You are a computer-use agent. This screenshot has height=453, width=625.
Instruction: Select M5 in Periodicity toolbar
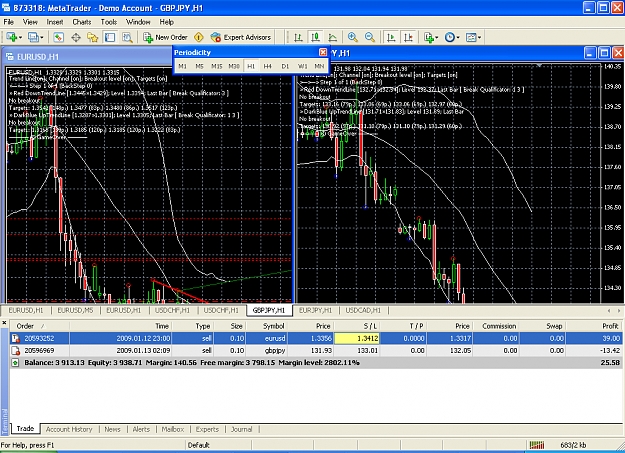(200, 66)
